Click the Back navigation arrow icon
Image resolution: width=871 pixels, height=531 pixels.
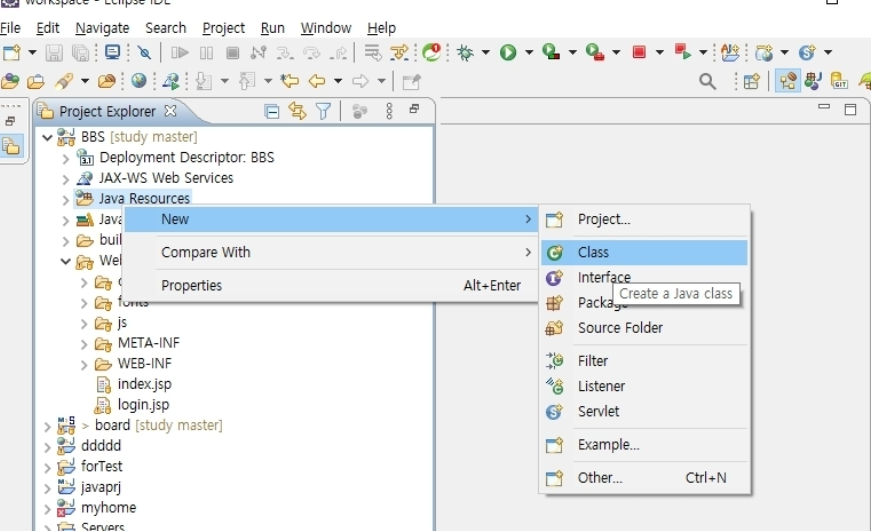(x=317, y=81)
